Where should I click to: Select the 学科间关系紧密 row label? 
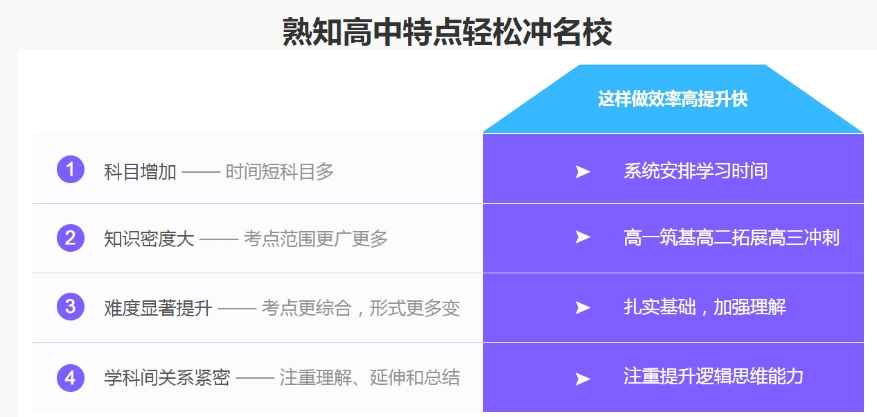click(167, 378)
